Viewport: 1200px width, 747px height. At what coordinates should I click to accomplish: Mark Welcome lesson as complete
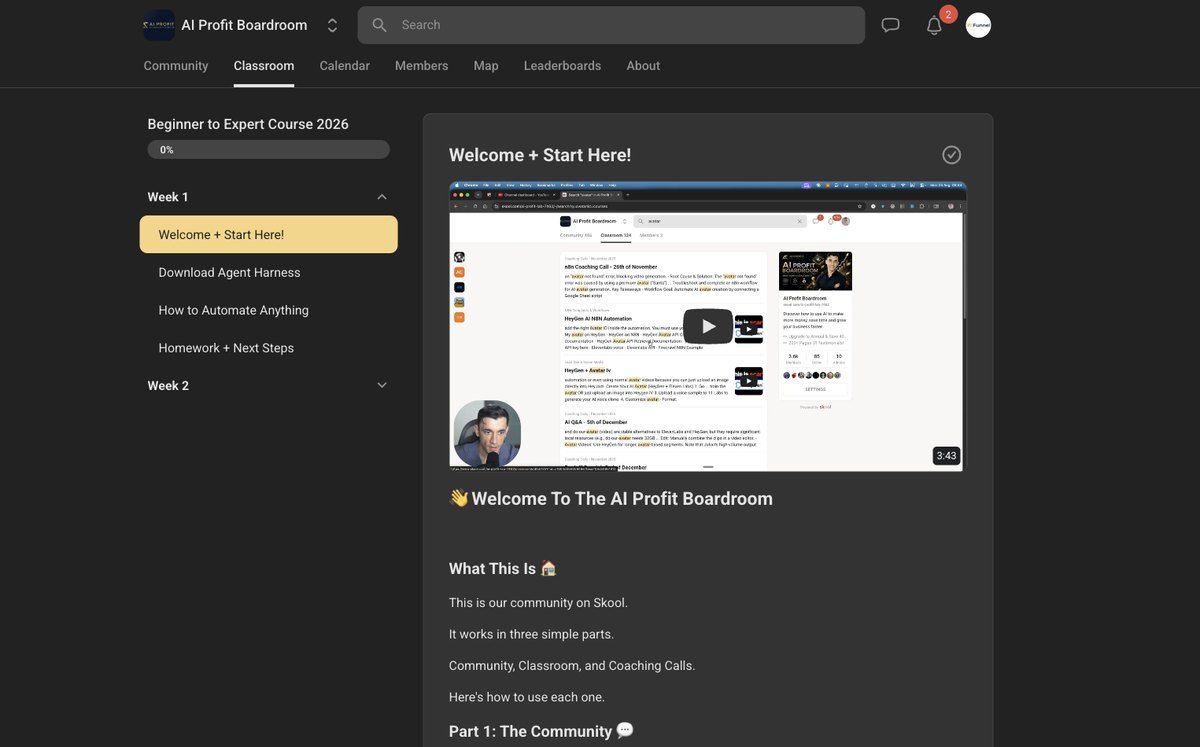[952, 155]
